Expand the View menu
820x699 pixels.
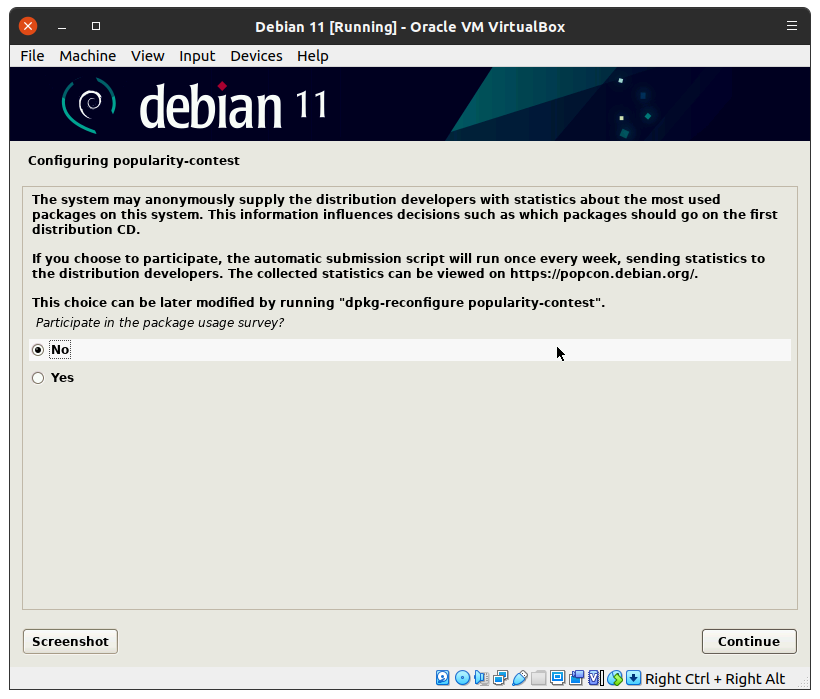click(x=147, y=56)
